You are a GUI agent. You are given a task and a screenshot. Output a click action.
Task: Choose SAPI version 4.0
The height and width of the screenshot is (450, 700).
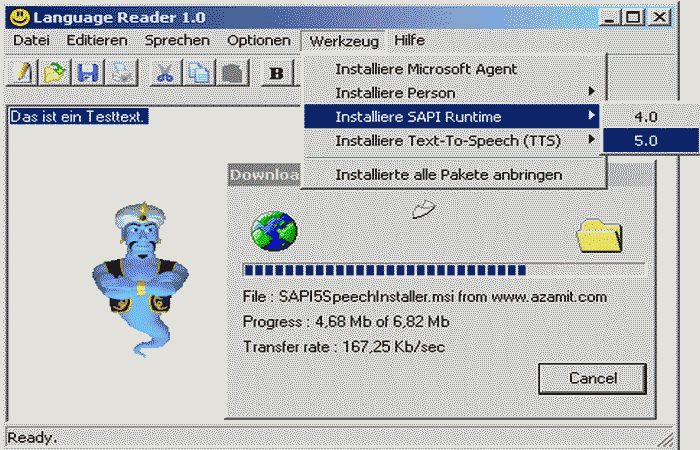[650, 117]
